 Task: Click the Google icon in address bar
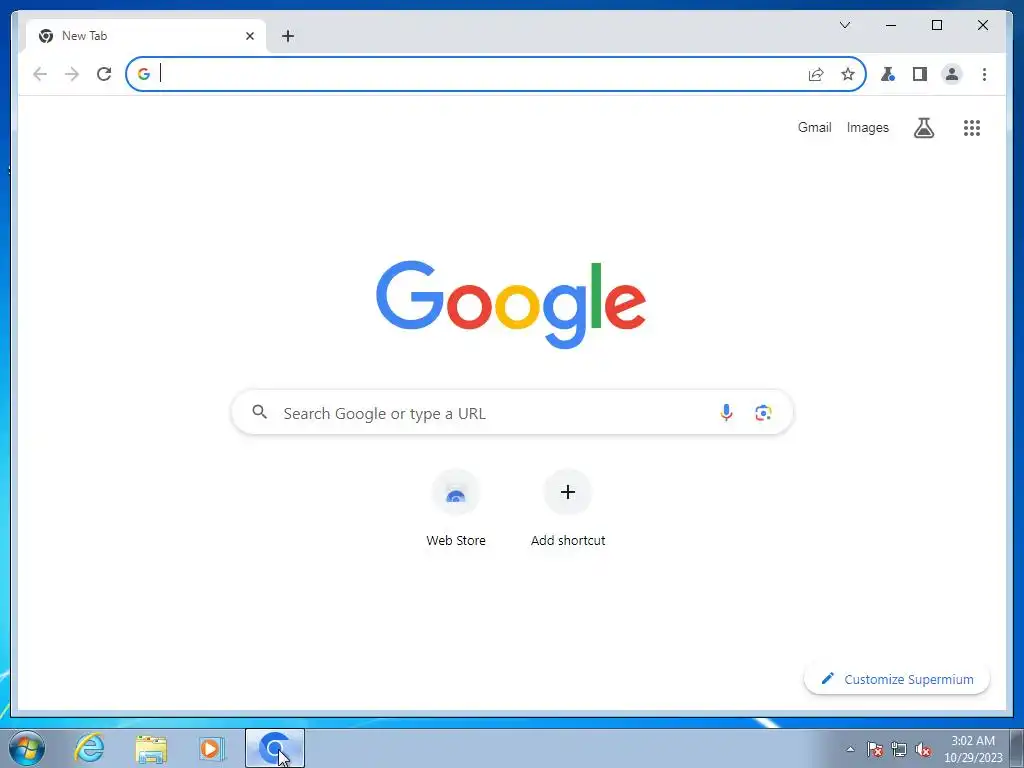tap(144, 74)
